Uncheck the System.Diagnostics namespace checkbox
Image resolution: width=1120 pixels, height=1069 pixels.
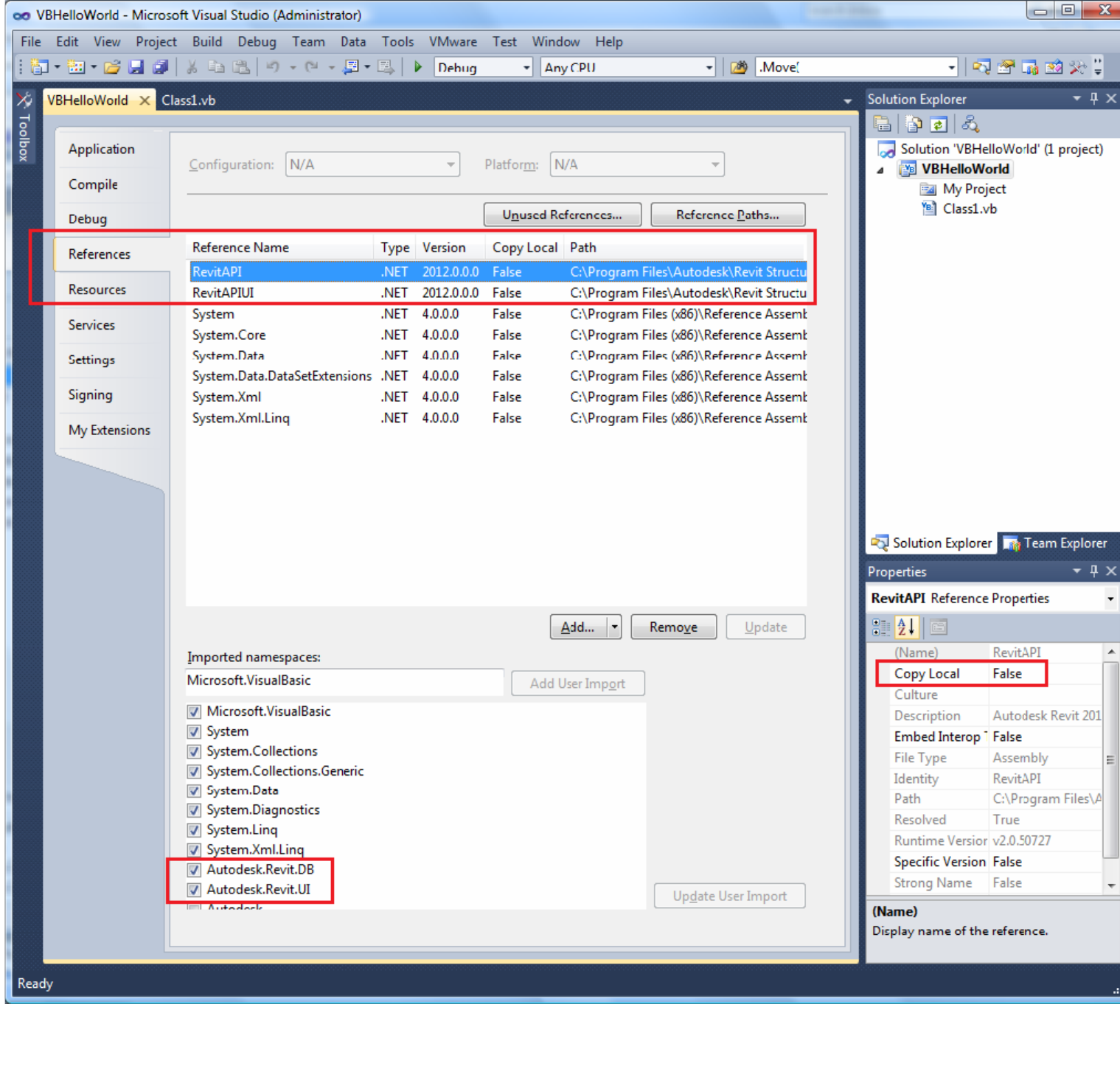(194, 810)
